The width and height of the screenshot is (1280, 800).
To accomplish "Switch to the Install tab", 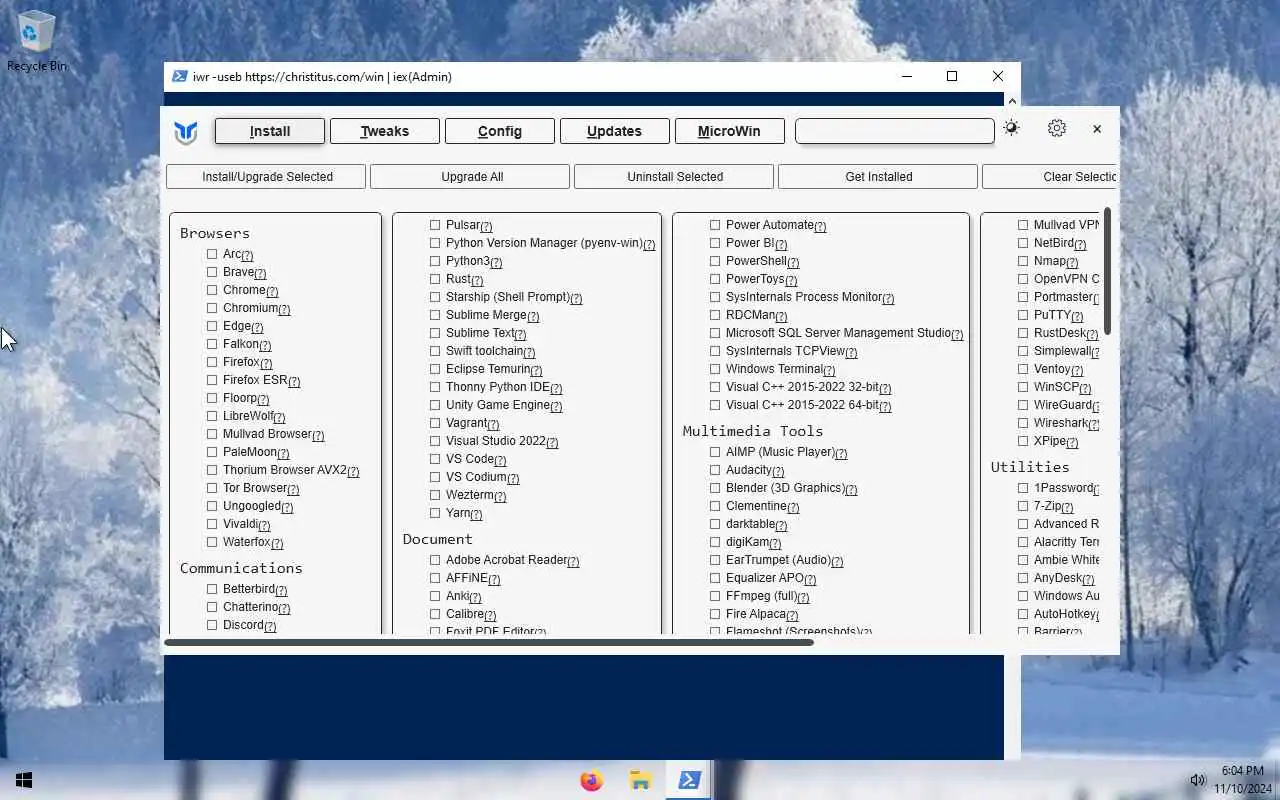I will click(270, 131).
